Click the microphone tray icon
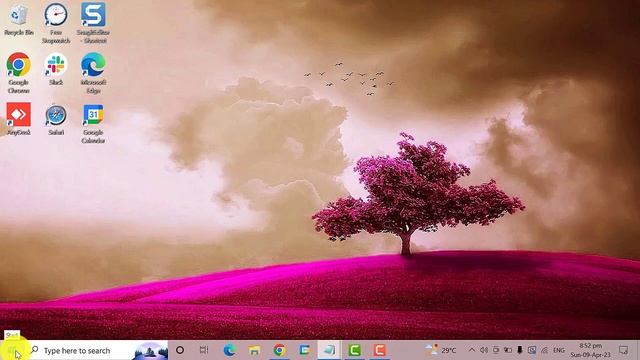This screenshot has width=640, height=360. 520,350
